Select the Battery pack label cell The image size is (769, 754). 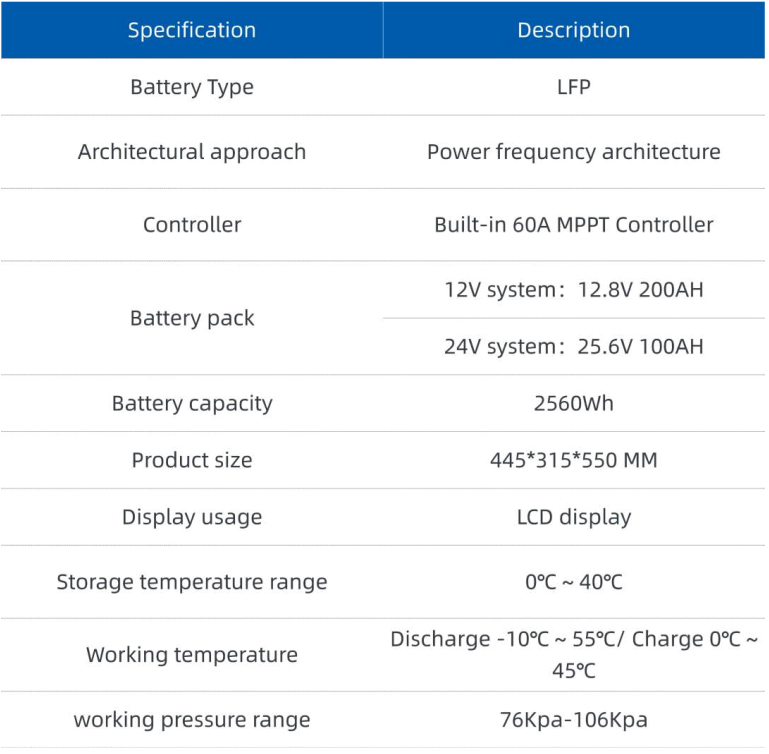coord(192,318)
